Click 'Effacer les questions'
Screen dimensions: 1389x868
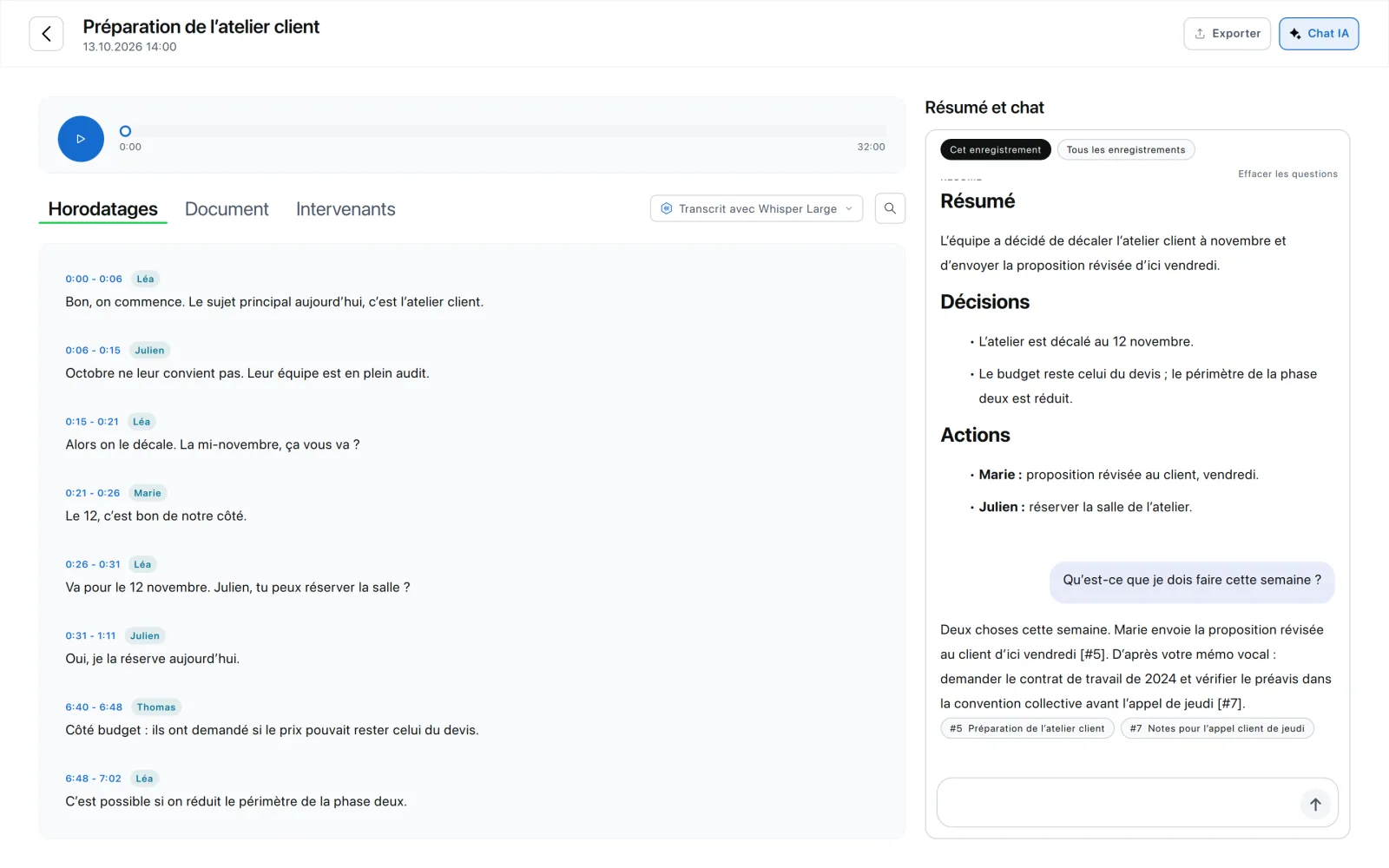pyautogui.click(x=1287, y=174)
